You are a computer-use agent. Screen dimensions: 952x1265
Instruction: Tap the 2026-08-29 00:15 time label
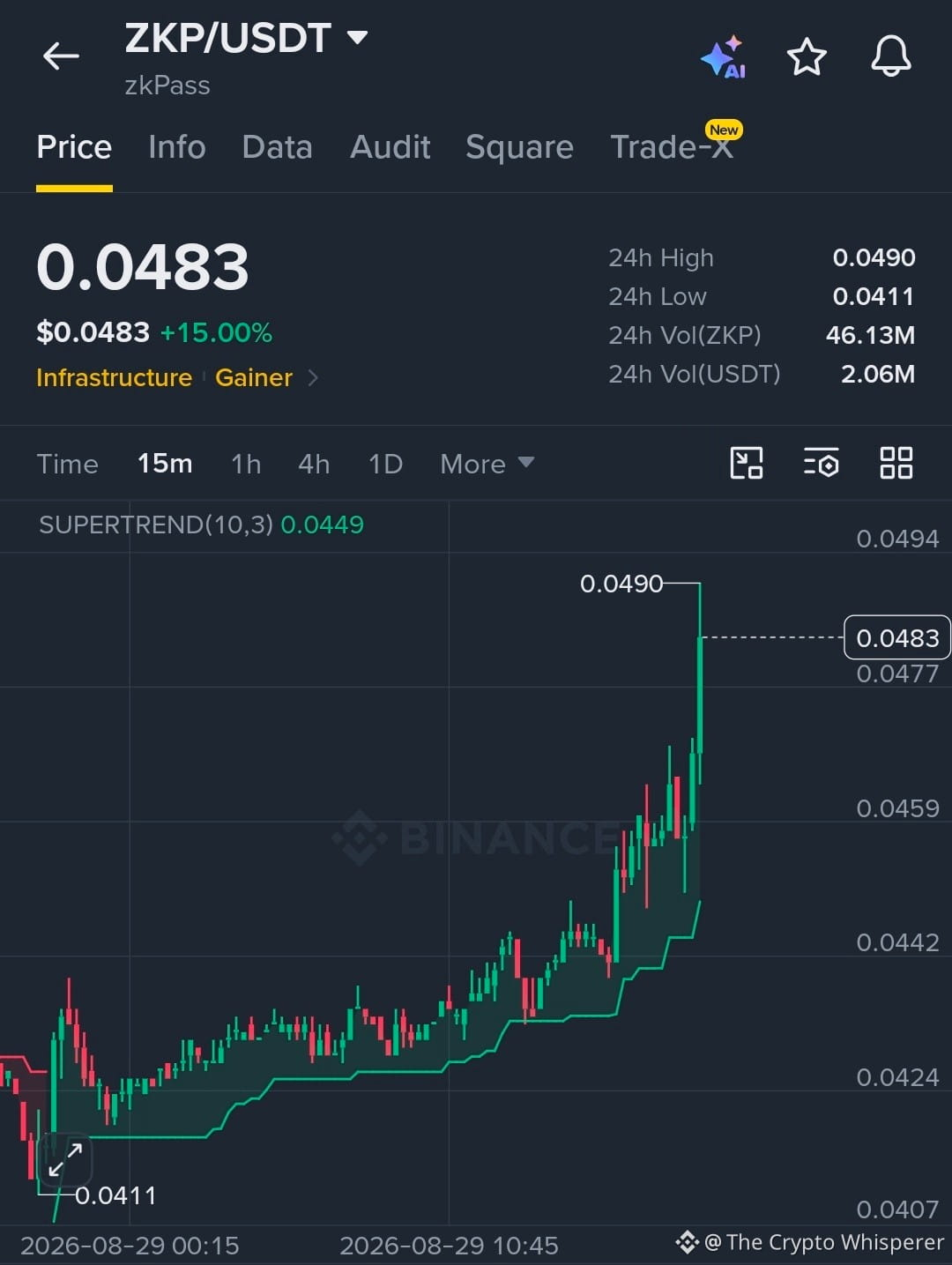click(x=130, y=1246)
